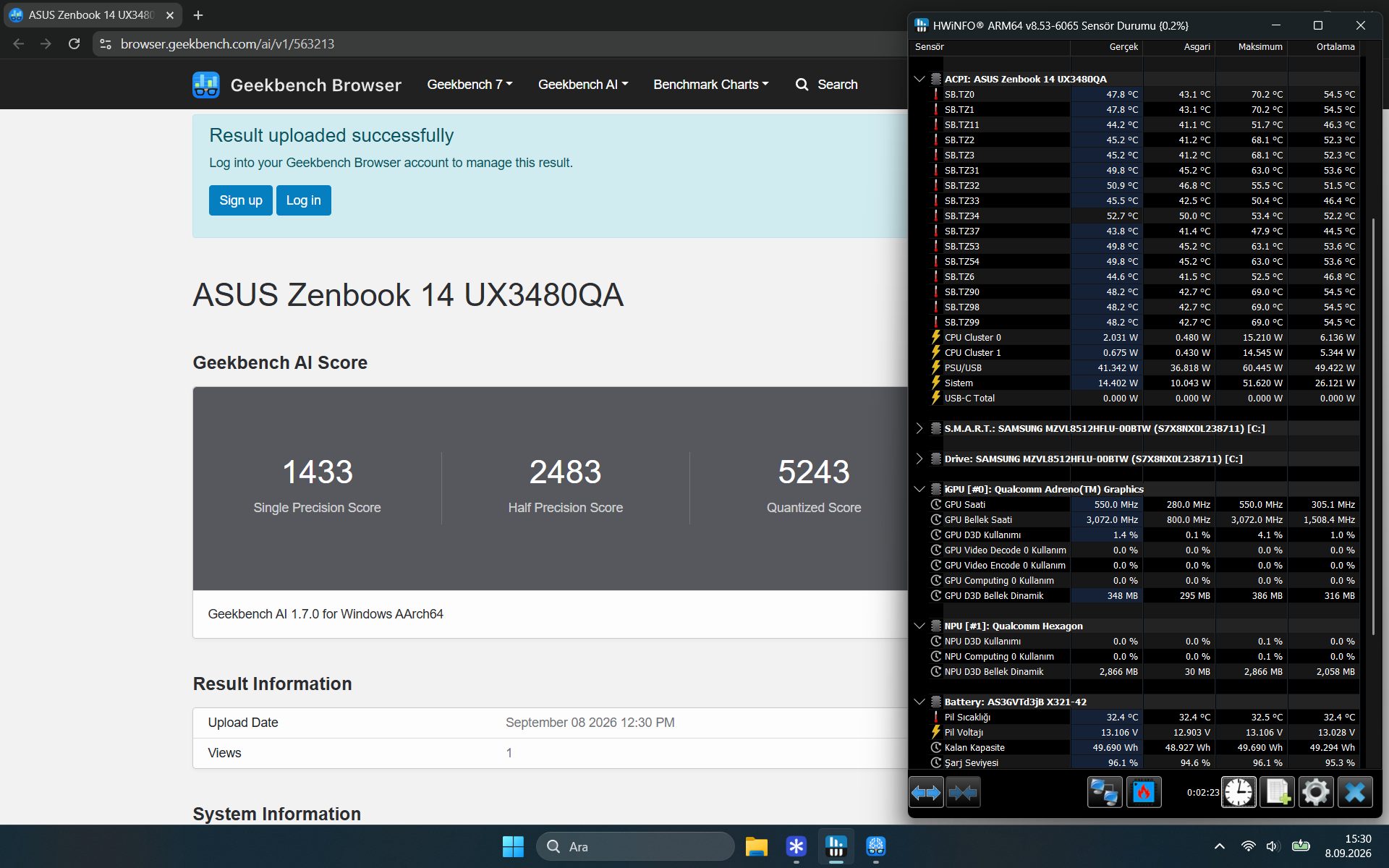Image resolution: width=1389 pixels, height=868 pixels.
Task: Click the Log in button
Action: (x=304, y=200)
